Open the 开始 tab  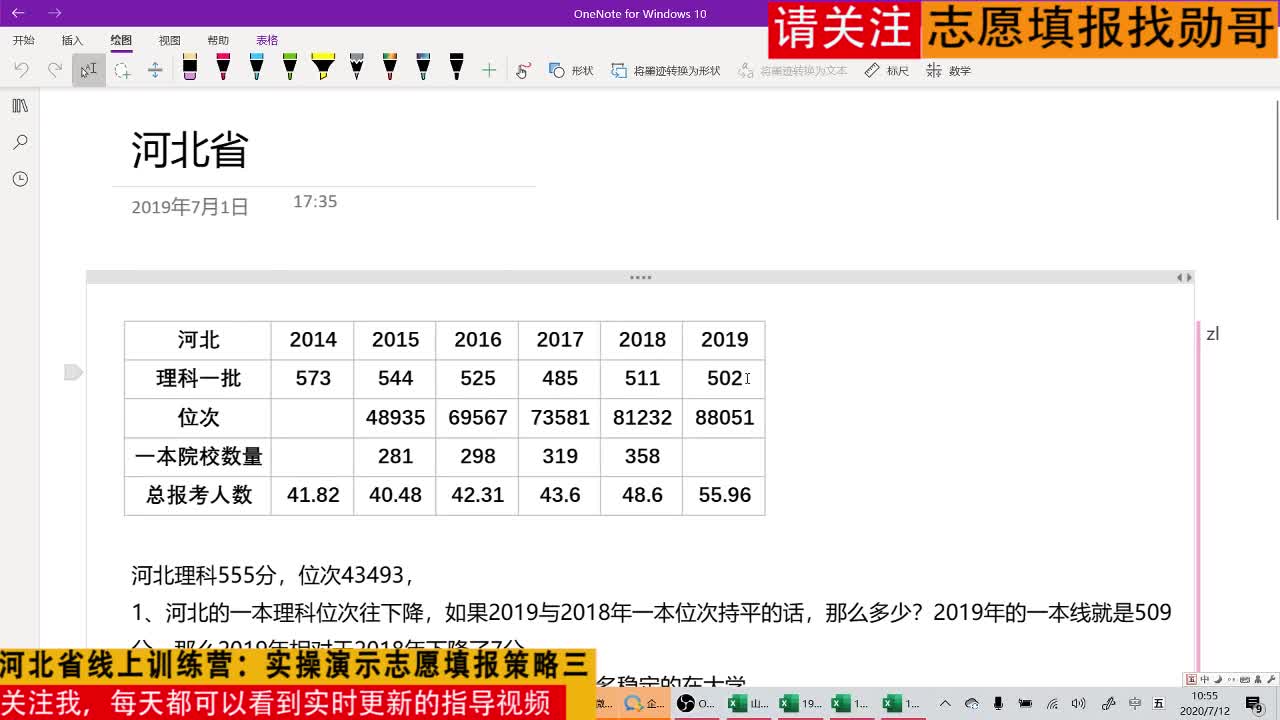pos(24,40)
